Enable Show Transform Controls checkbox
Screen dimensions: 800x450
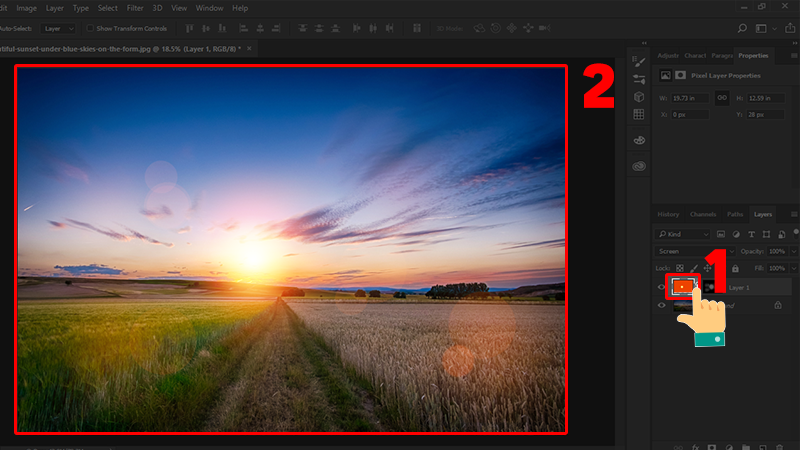(90, 29)
